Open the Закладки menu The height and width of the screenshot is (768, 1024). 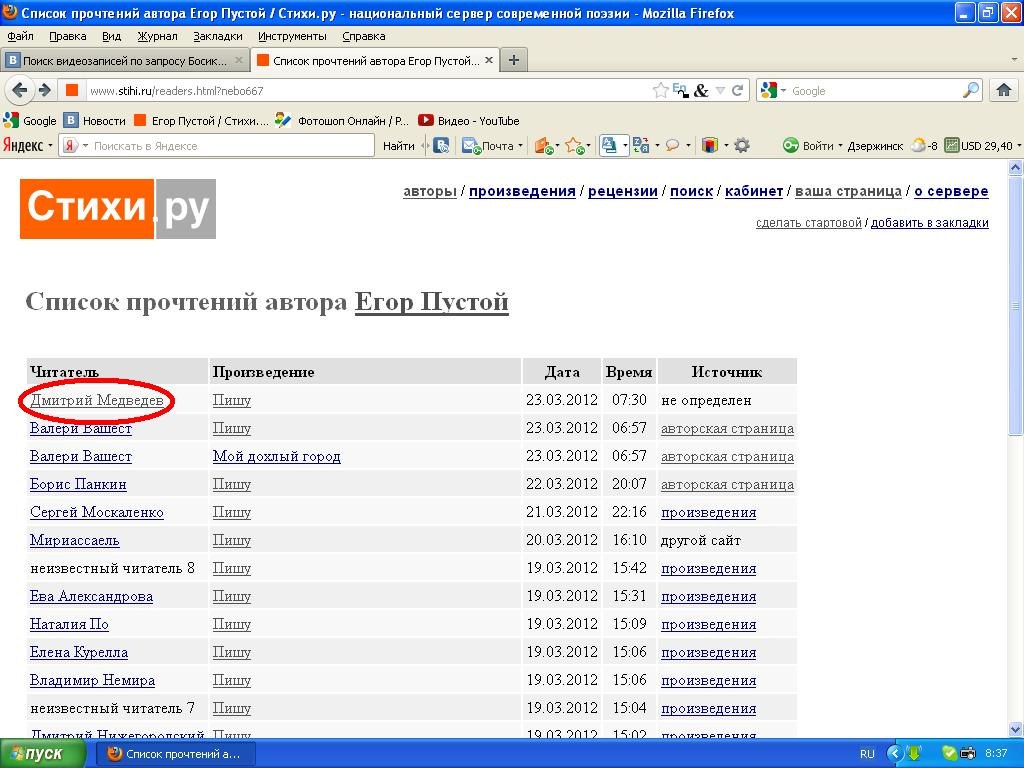tap(217, 36)
